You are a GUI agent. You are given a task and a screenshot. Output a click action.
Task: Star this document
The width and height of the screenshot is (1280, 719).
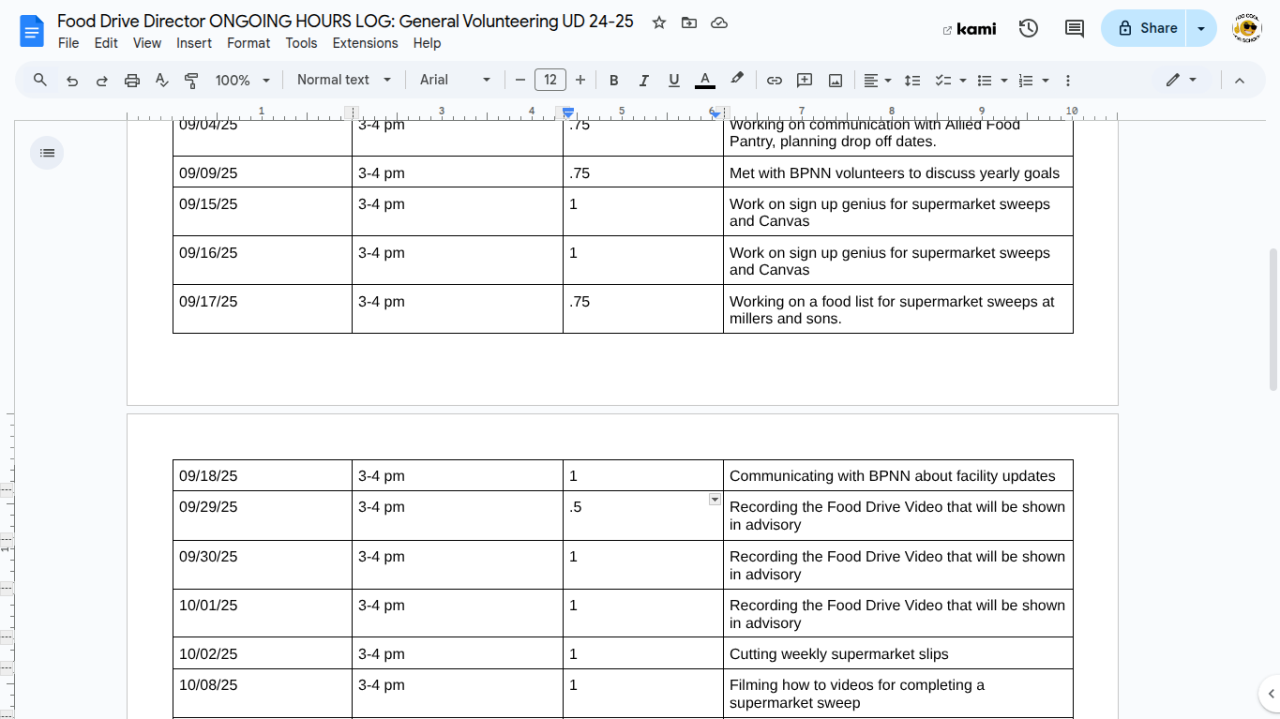[x=659, y=23]
